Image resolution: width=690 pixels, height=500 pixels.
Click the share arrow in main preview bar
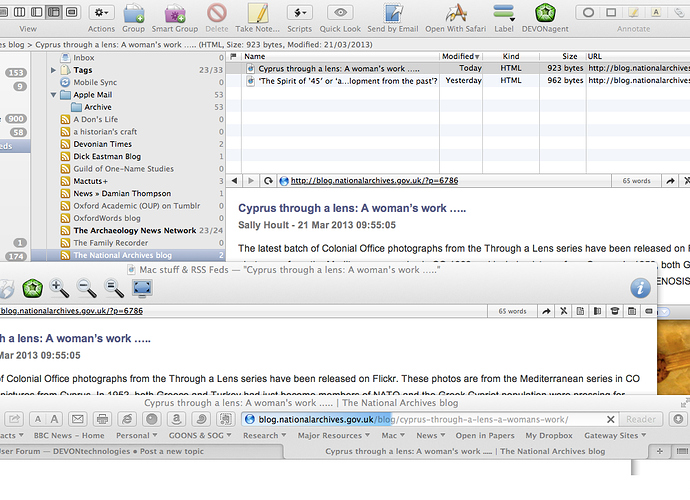point(670,181)
